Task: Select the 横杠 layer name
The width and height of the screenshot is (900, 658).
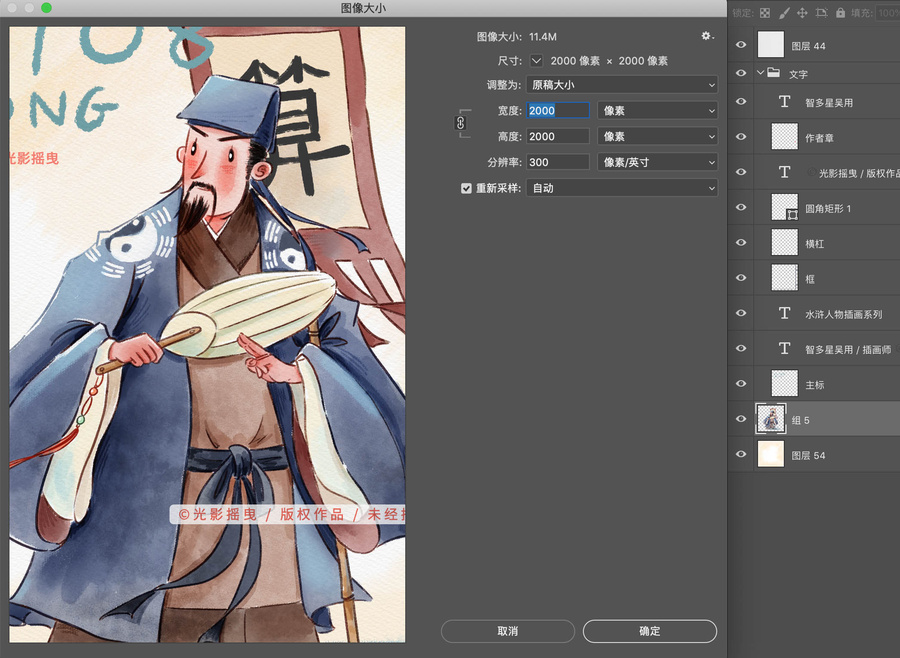Action: click(x=814, y=243)
